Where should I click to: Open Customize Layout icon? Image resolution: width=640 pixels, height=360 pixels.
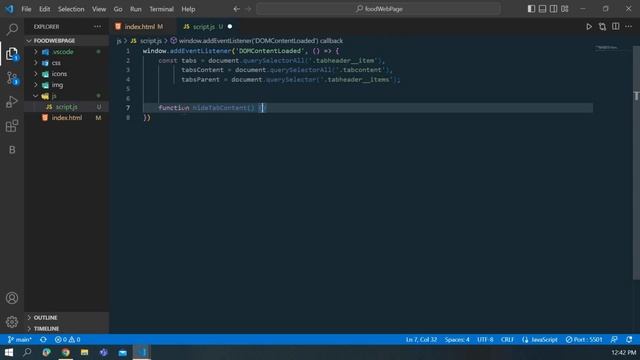tap(565, 9)
